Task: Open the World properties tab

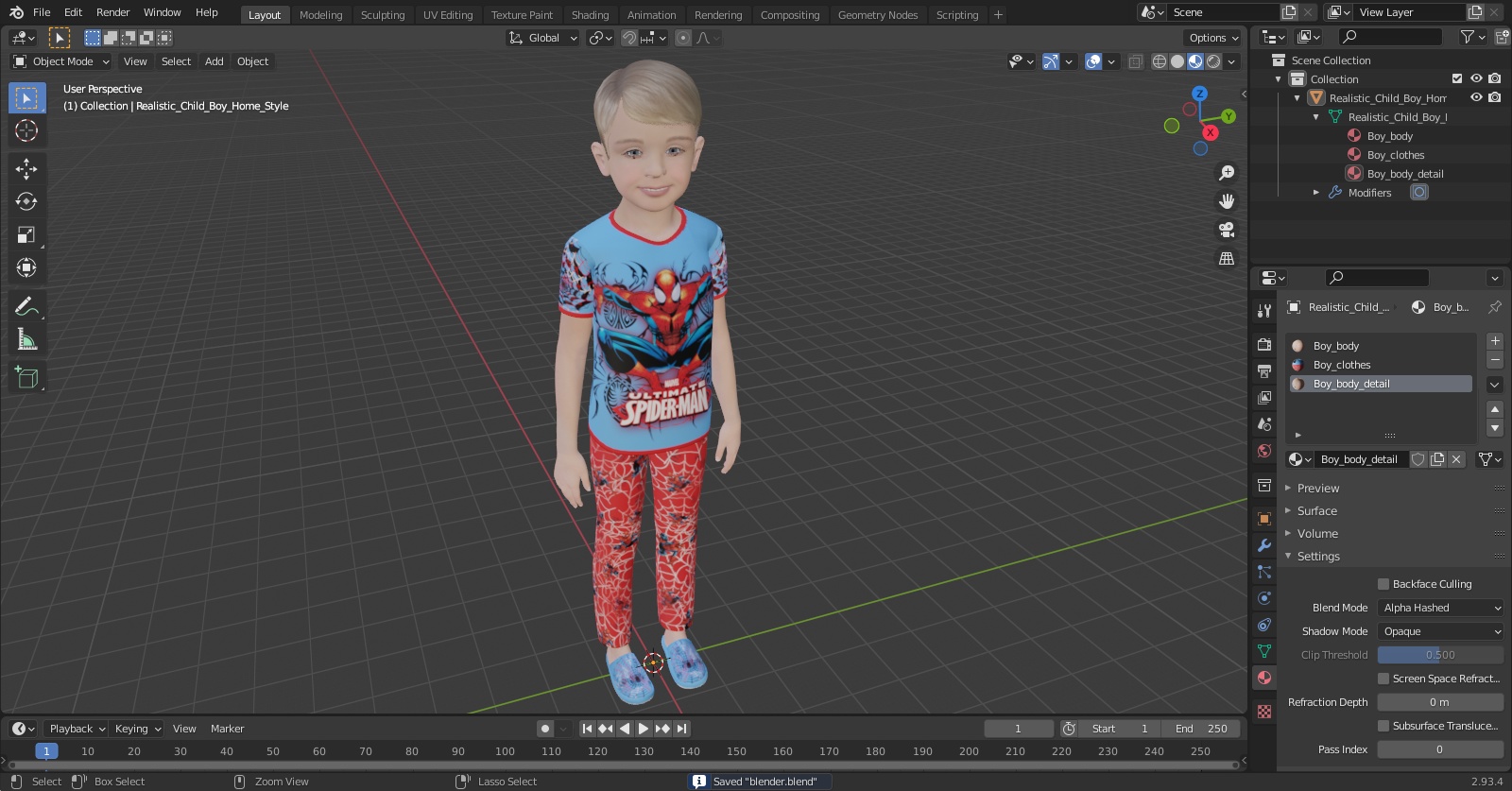Action: 1264,451
